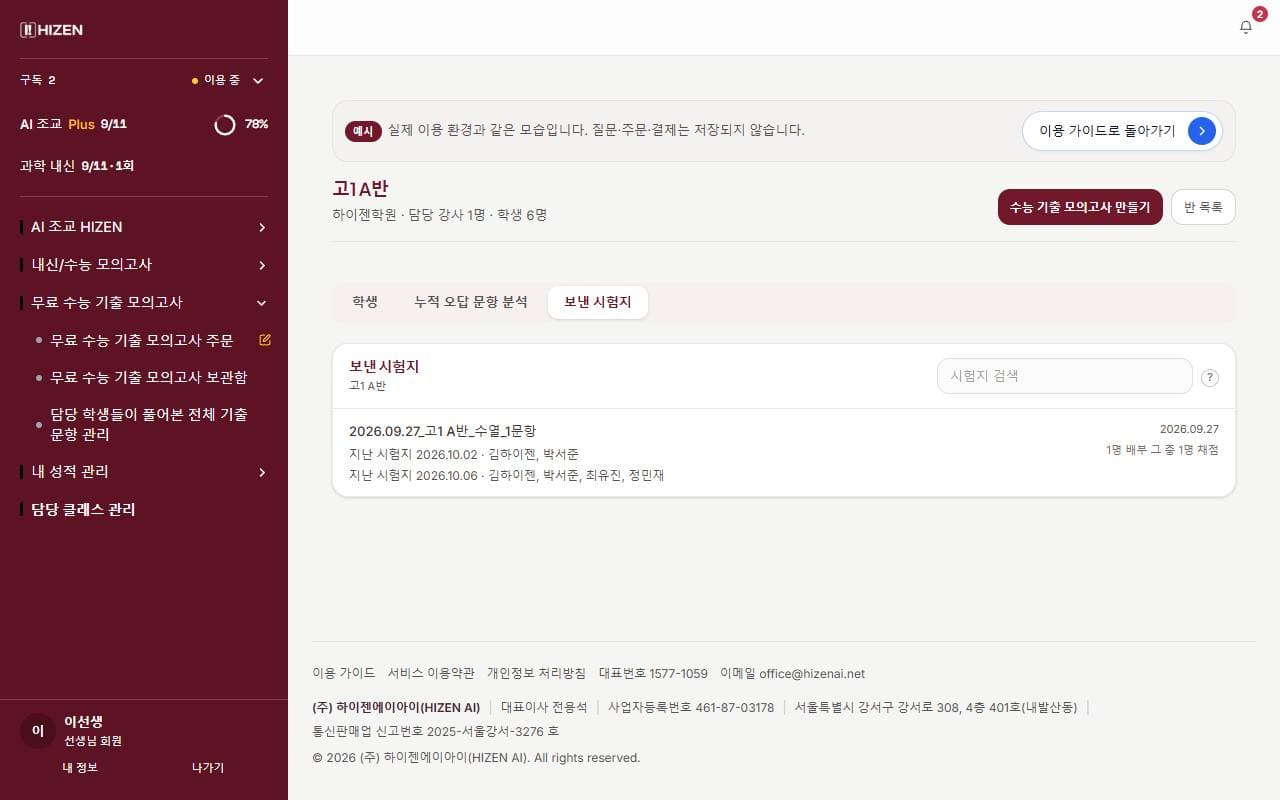Screen dimensions: 1280x800
Task: Expand 내신/수능 모의고사 menu
Action: point(144,265)
